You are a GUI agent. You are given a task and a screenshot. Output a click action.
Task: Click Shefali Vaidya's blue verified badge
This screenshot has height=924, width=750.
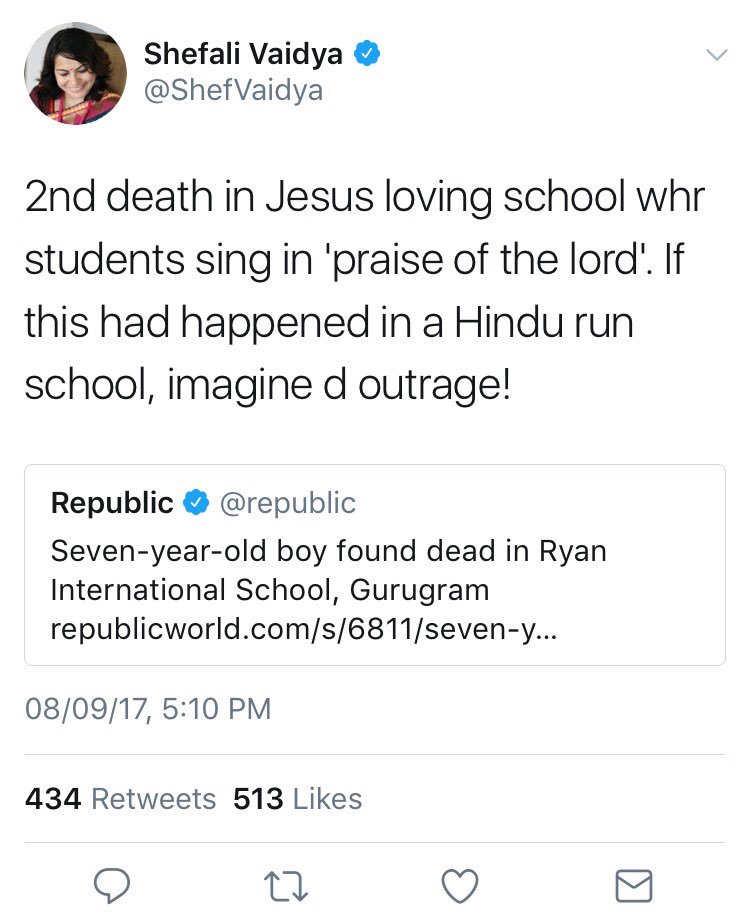coord(369,55)
